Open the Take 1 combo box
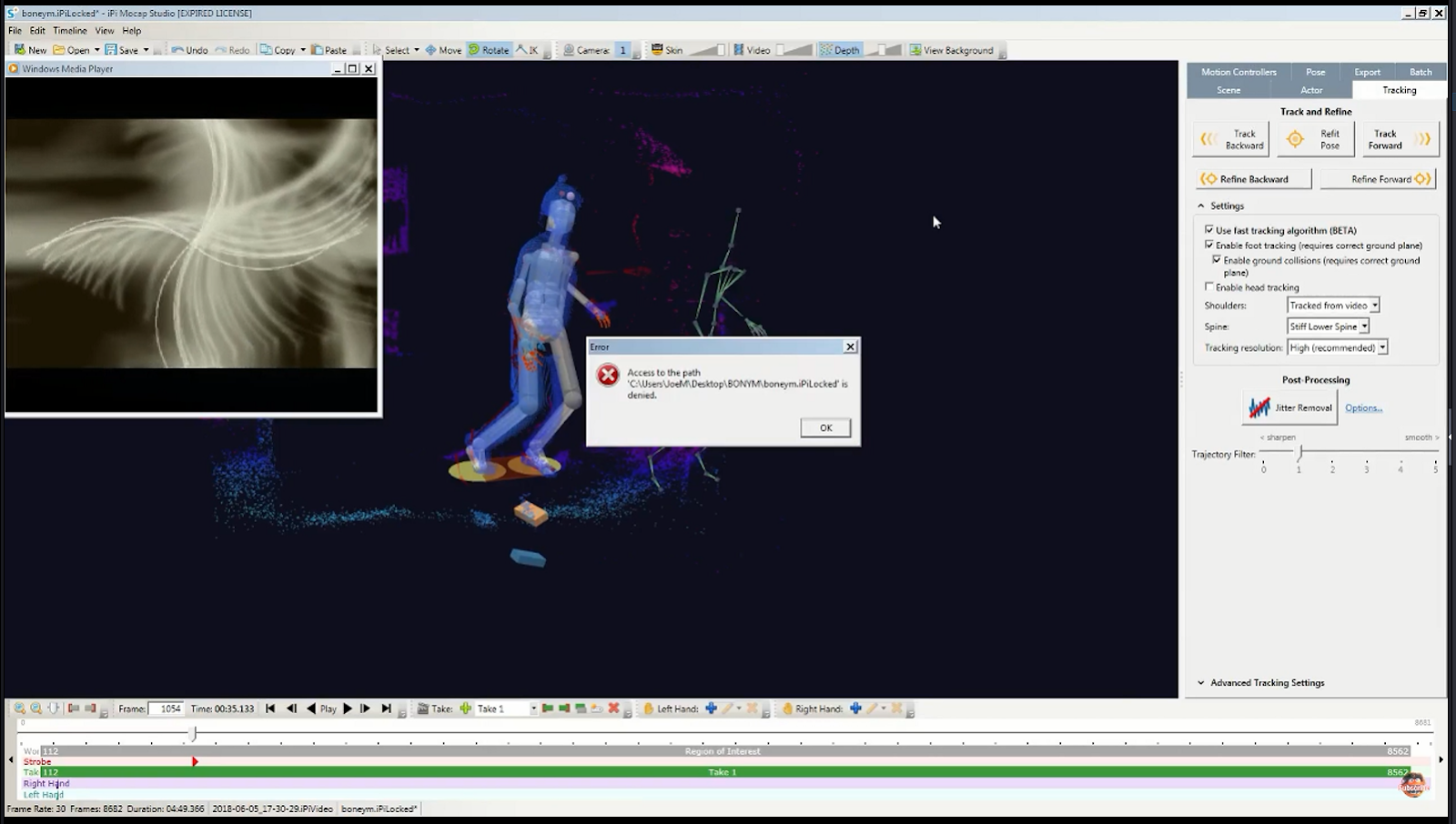Viewport: 1456px width, 824px height. 506,708
